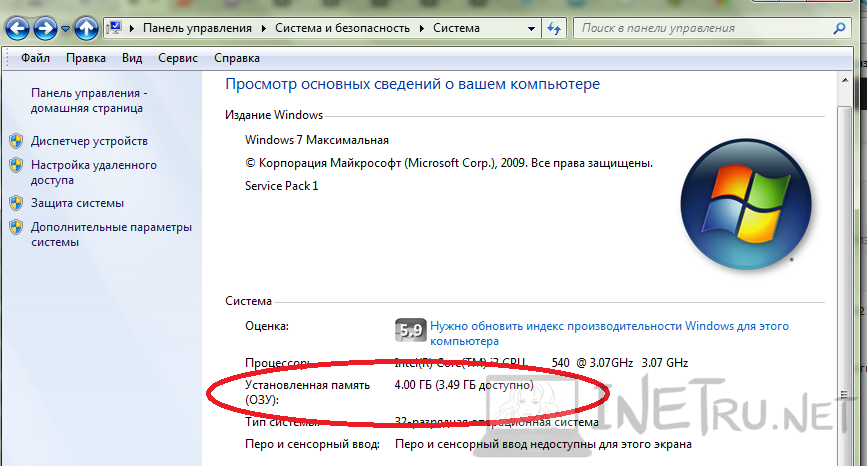
Task: Click shield icon beside Дополнительные параметры системы
Action: coord(16,227)
